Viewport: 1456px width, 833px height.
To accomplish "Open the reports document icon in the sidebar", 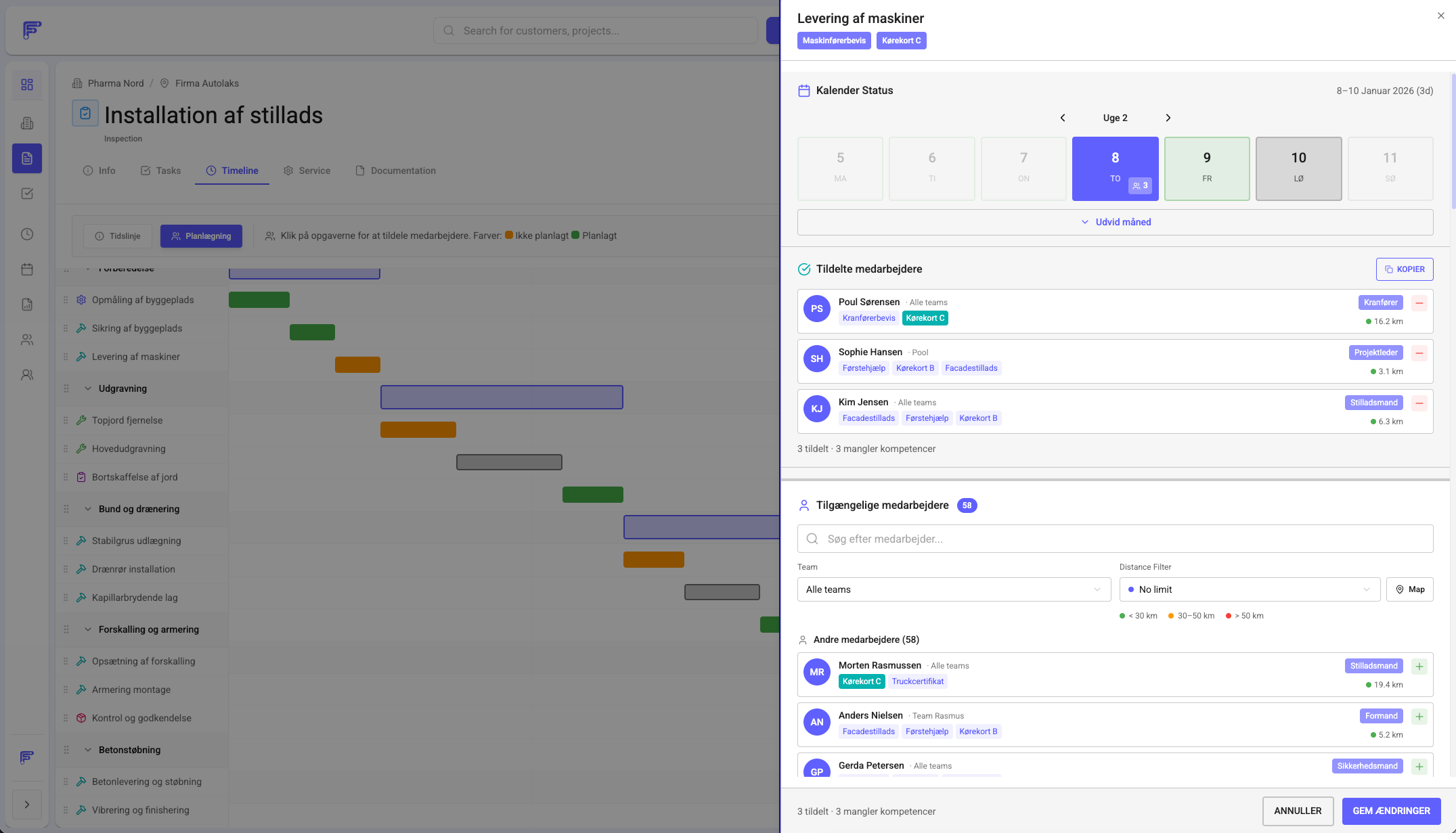I will coord(27,305).
